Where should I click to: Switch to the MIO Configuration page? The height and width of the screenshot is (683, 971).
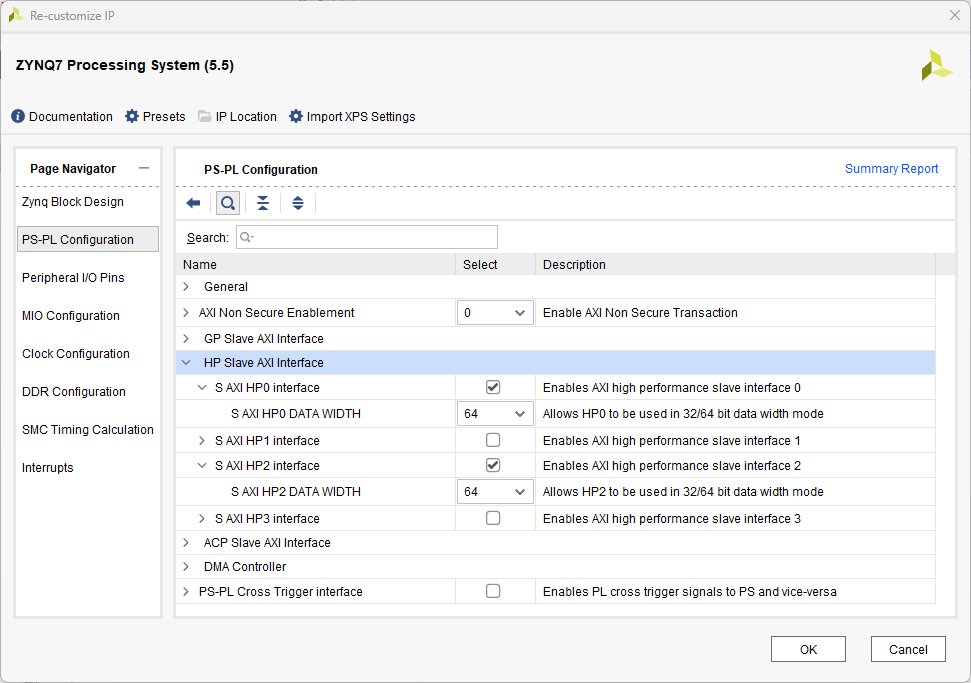[x=71, y=316]
